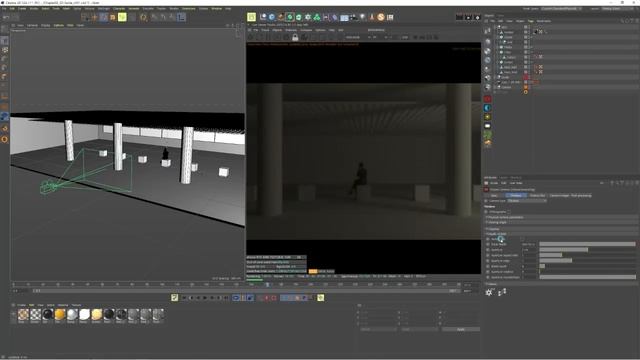Expand the topmost object in object manager tree
This screenshot has height=360, width=640.
(x=495, y=27)
